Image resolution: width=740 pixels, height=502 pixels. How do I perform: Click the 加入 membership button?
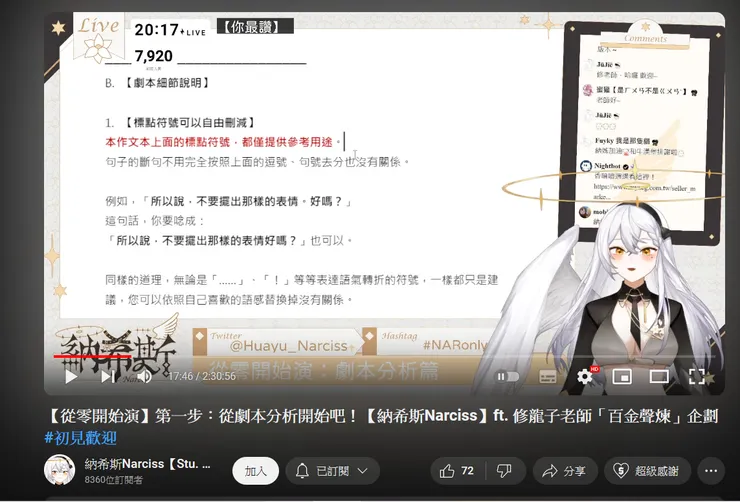pos(255,471)
